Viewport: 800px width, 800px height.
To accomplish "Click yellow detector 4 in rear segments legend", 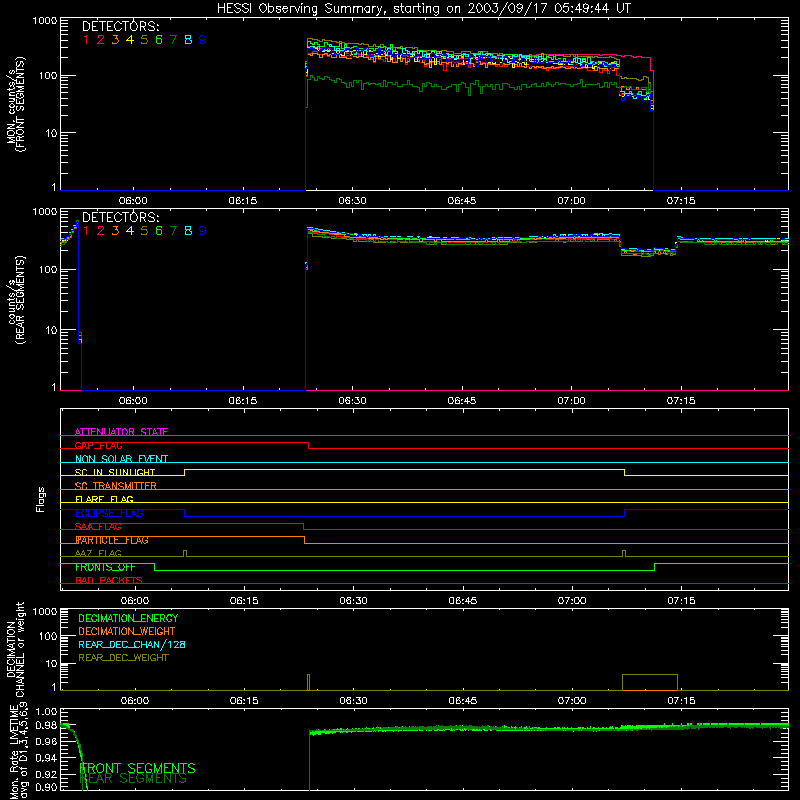I will 130,231.
